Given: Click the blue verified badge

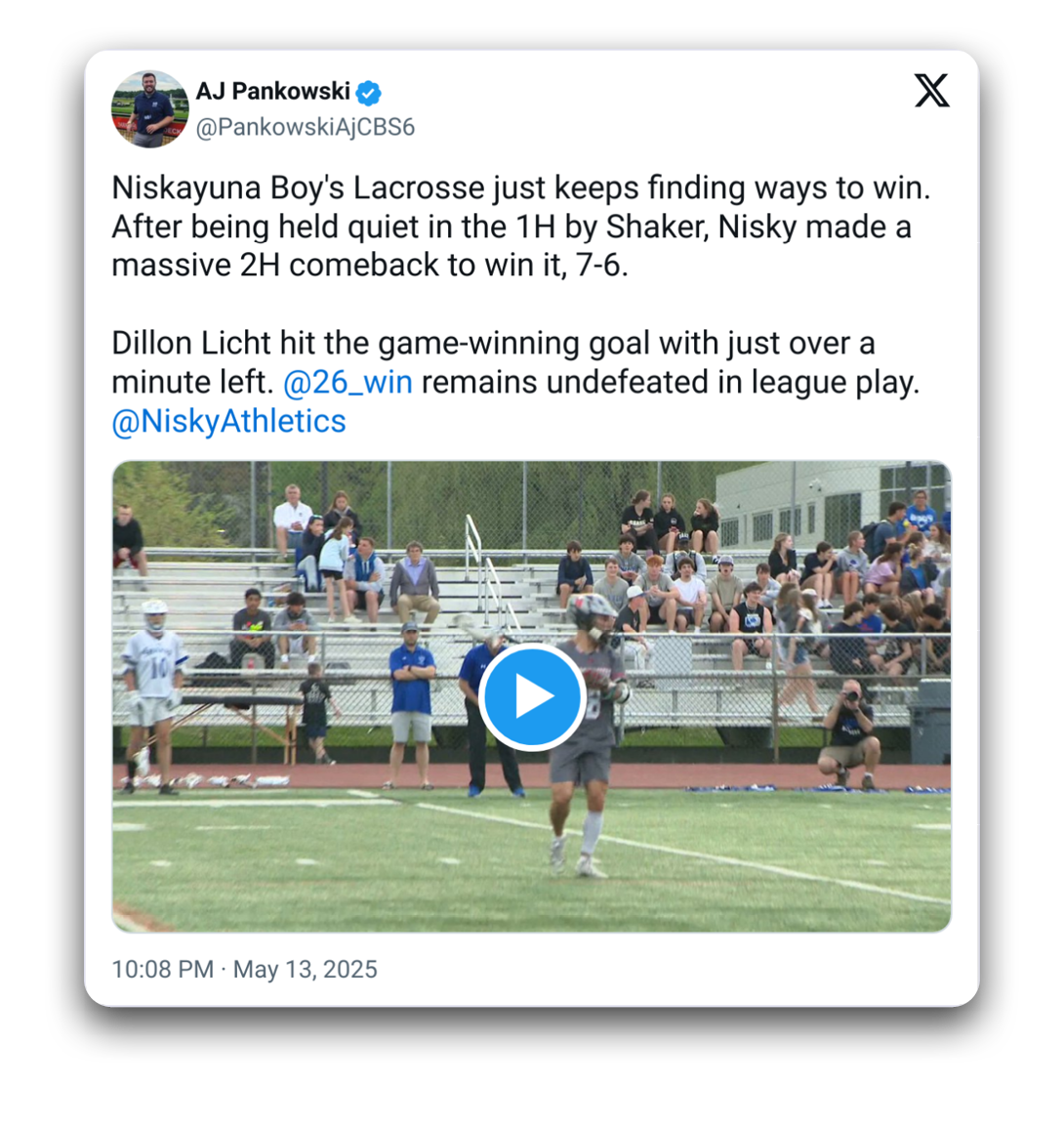Looking at the screenshot, I should (369, 93).
